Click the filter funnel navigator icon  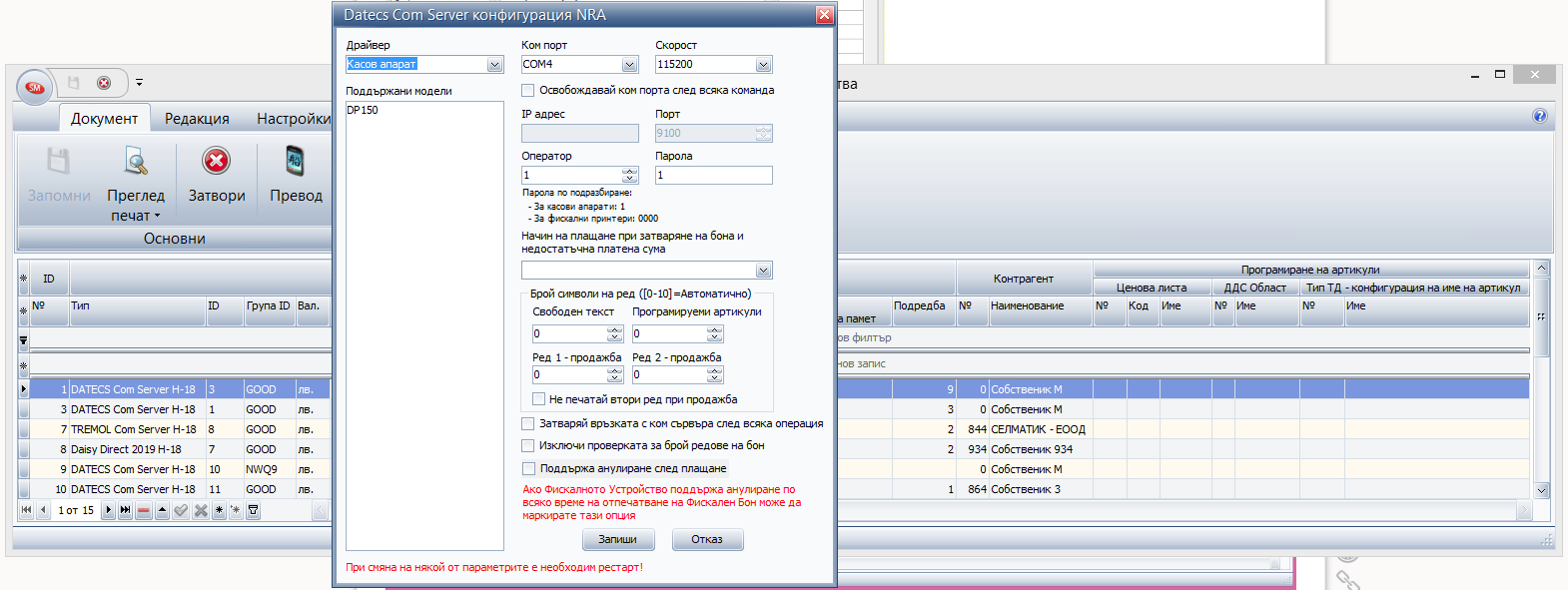[x=254, y=510]
